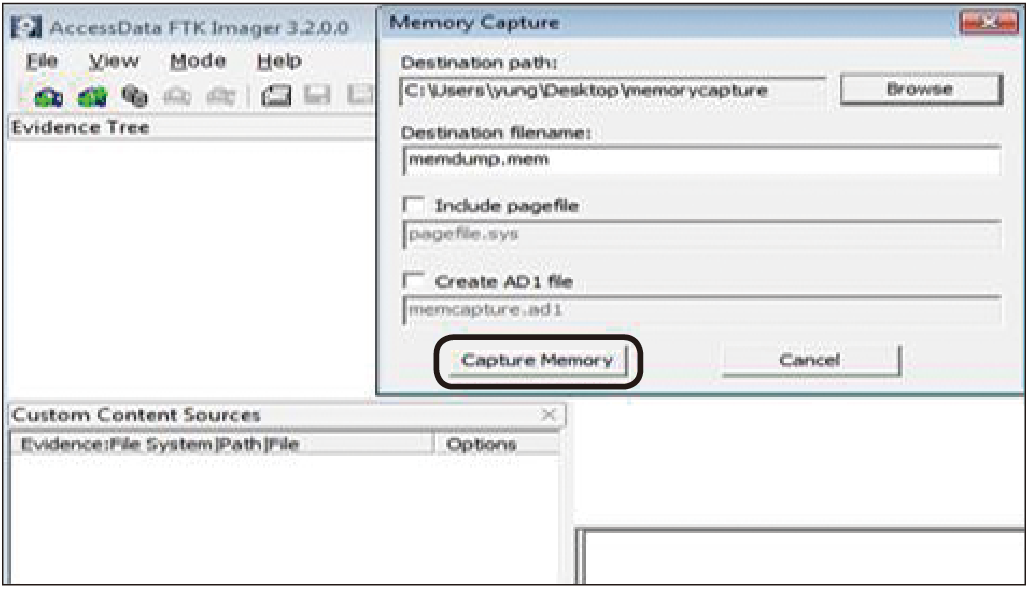This screenshot has width=1029, height=589.
Task: Focus the memdump.mem filename field
Action: pyautogui.click(x=701, y=160)
